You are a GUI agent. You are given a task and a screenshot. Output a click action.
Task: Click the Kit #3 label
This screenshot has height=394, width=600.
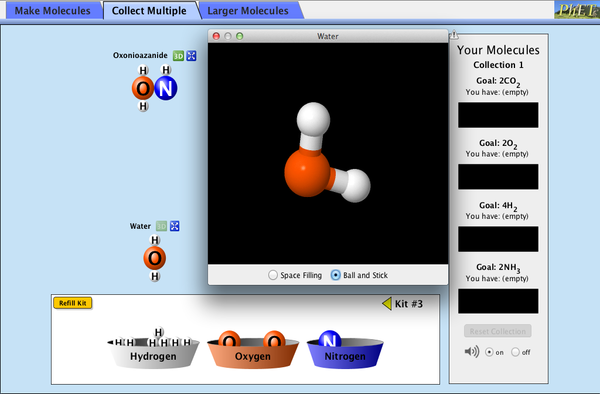(x=409, y=304)
